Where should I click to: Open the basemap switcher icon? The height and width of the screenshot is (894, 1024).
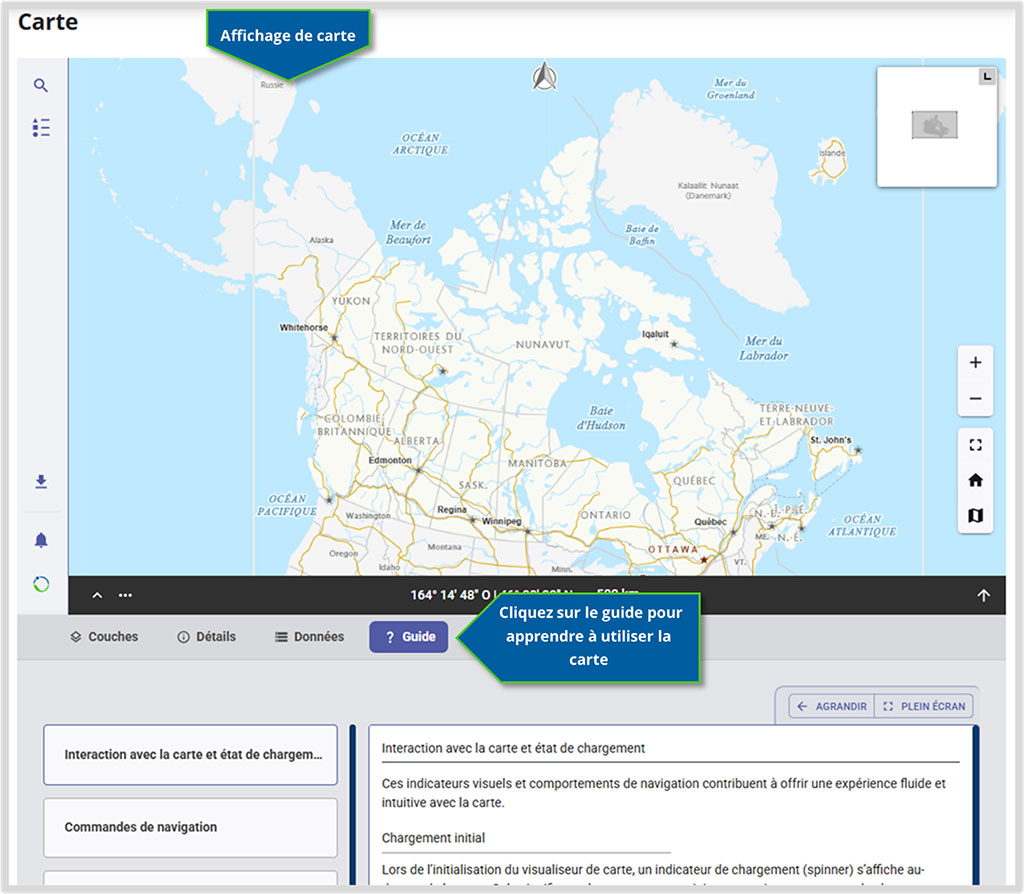(975, 514)
